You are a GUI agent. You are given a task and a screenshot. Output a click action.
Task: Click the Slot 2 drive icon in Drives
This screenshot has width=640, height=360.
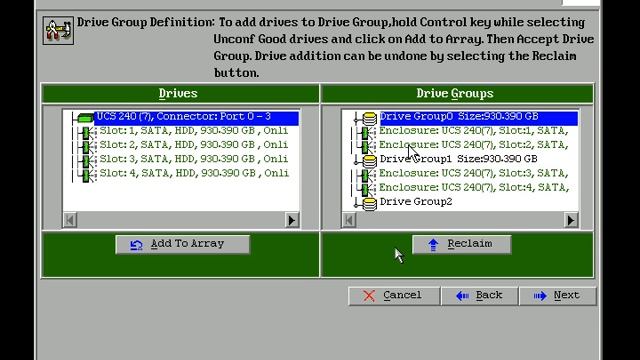(x=86, y=147)
